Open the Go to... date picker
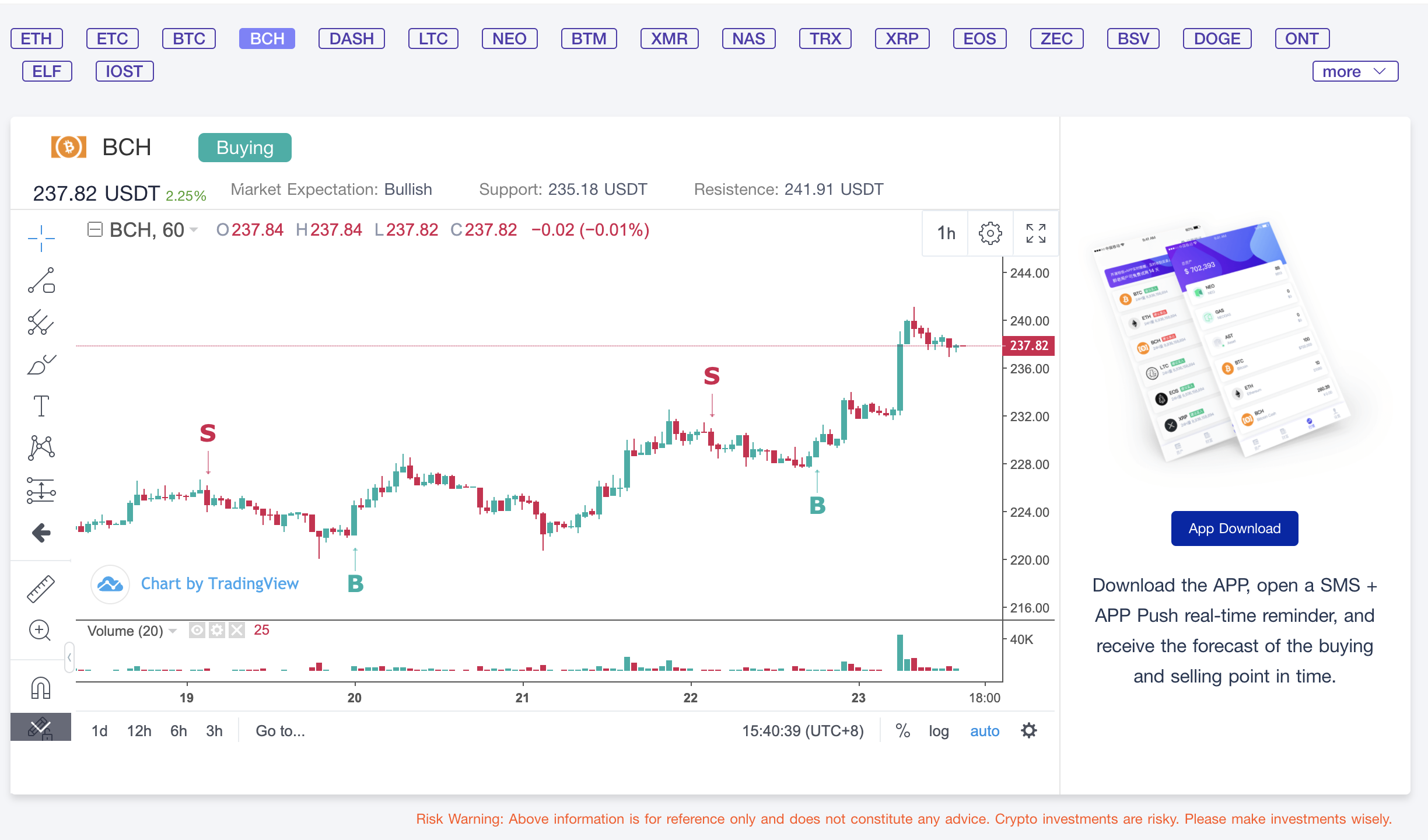This screenshot has height=840, width=1428. [280, 731]
